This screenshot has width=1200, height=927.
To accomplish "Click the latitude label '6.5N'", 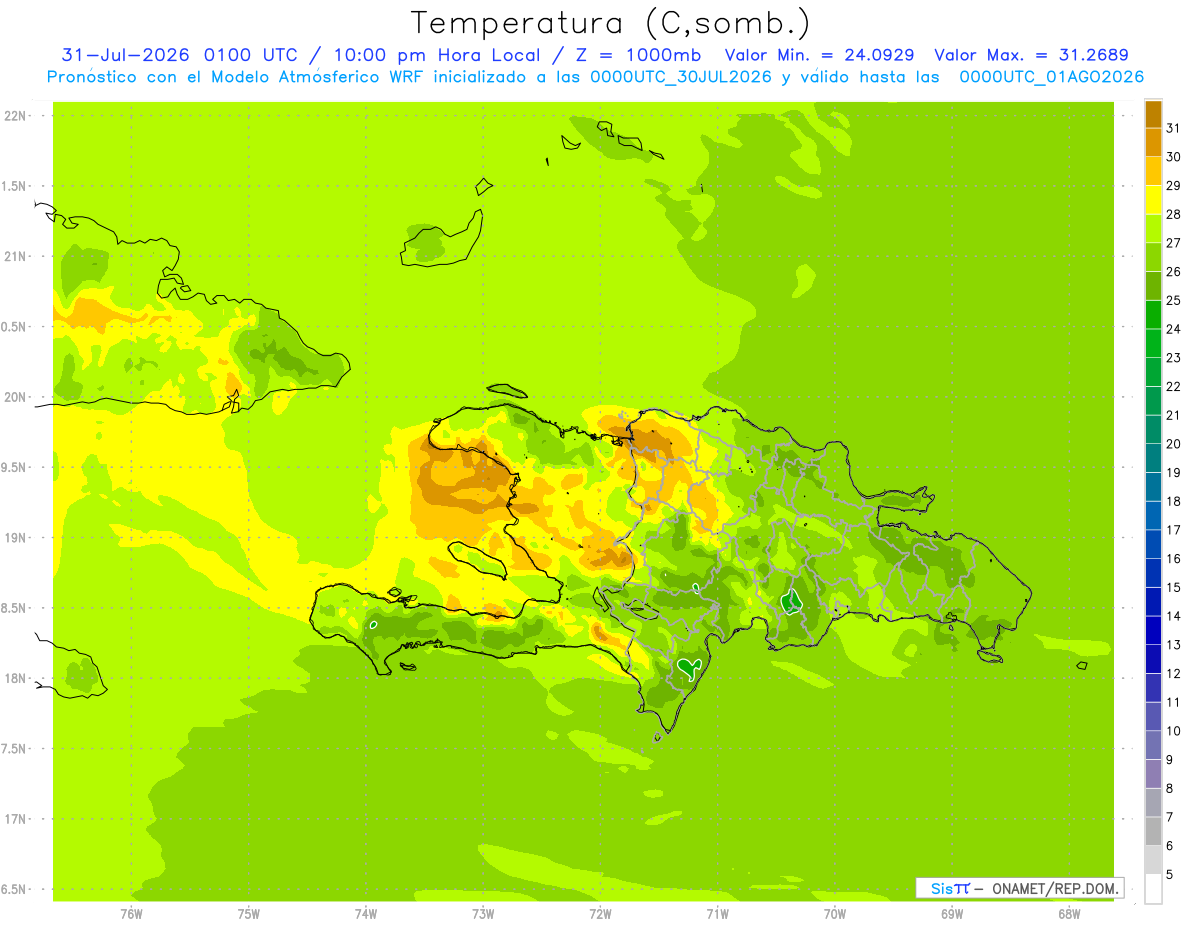I will point(15,889).
